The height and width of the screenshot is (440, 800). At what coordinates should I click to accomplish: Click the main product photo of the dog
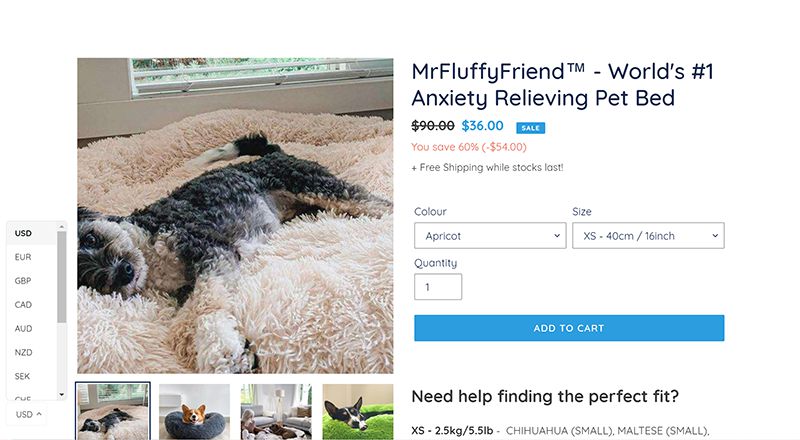(x=235, y=215)
